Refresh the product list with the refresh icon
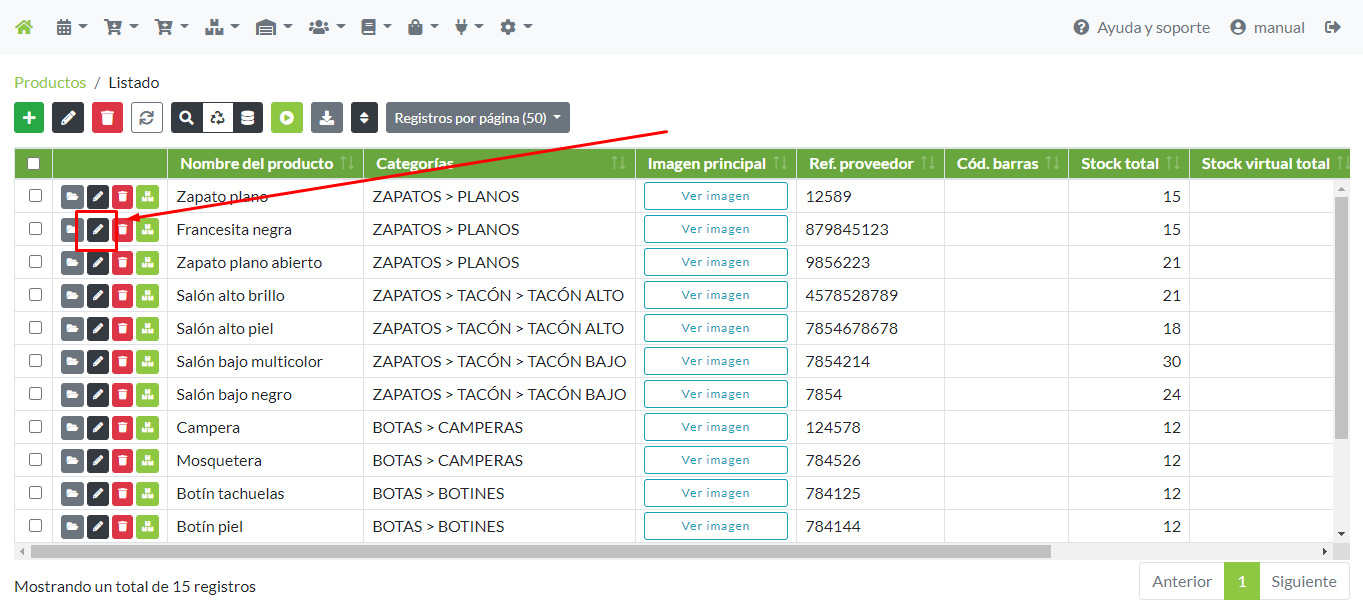1363x611 pixels. point(147,117)
